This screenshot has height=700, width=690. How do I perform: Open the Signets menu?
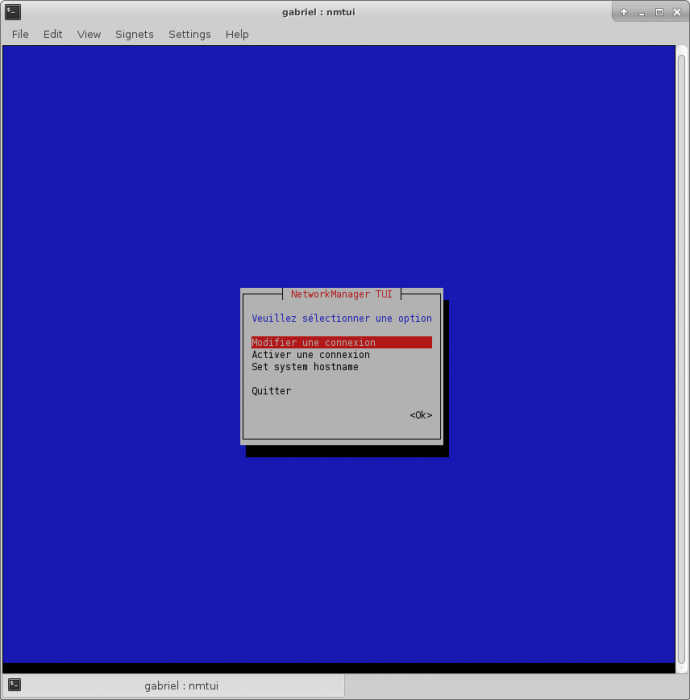pos(134,34)
